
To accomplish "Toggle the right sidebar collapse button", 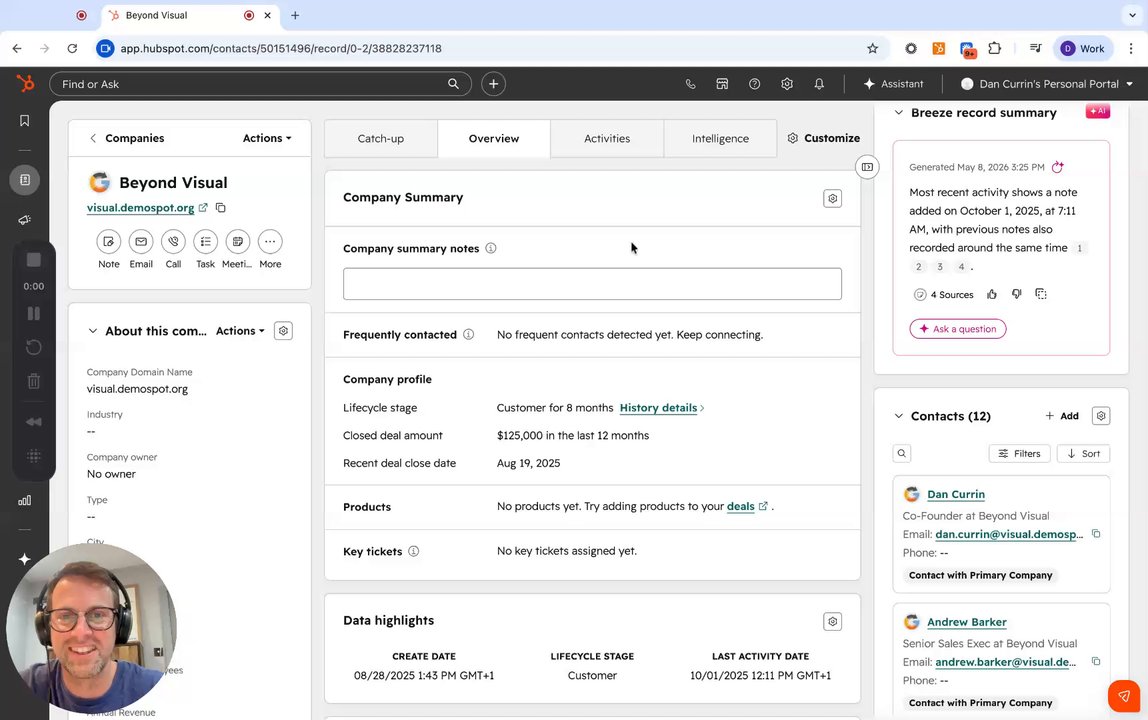I will [x=867, y=167].
